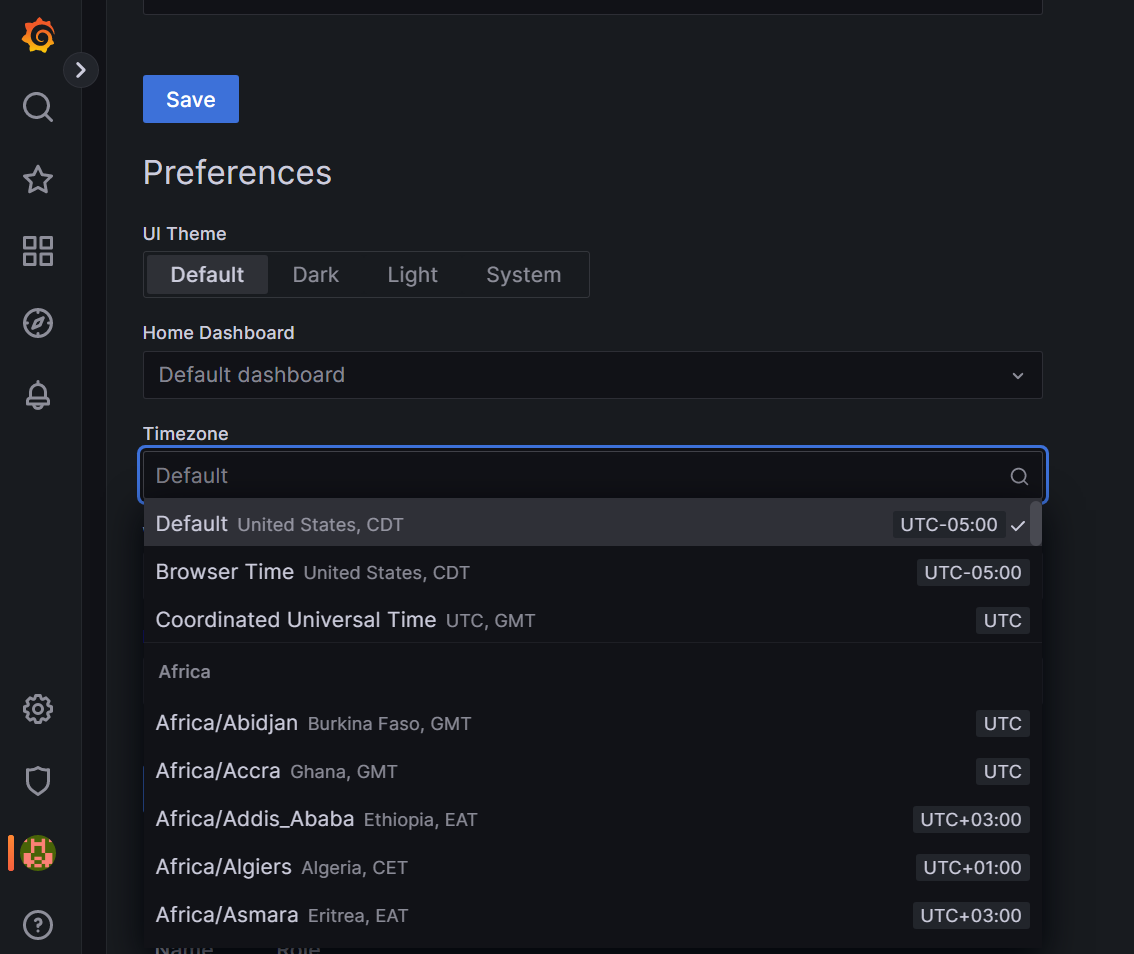Open the Search sidebar icon
This screenshot has height=954, width=1134.
[37, 107]
